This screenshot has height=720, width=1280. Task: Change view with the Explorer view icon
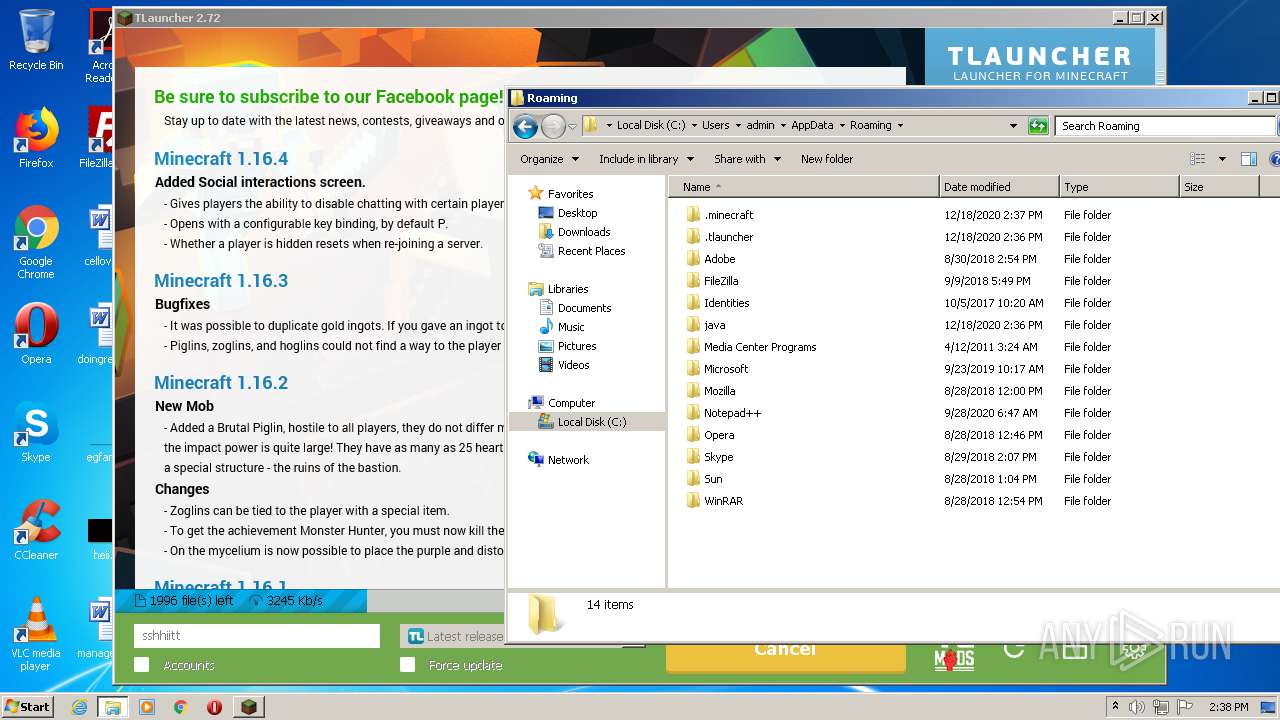point(1197,159)
